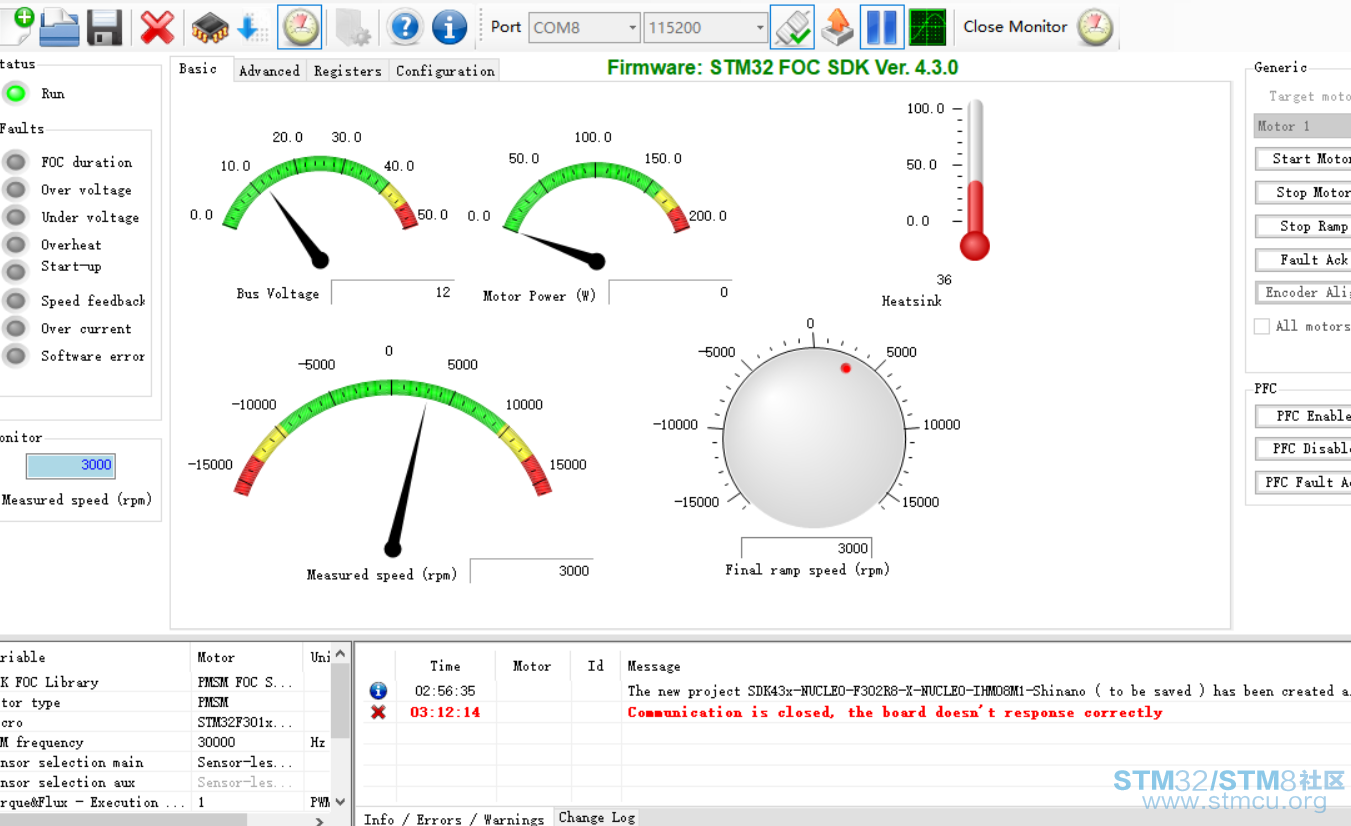Click the PFC Disable button
The width and height of the screenshot is (1351, 826).
pyautogui.click(x=1303, y=449)
